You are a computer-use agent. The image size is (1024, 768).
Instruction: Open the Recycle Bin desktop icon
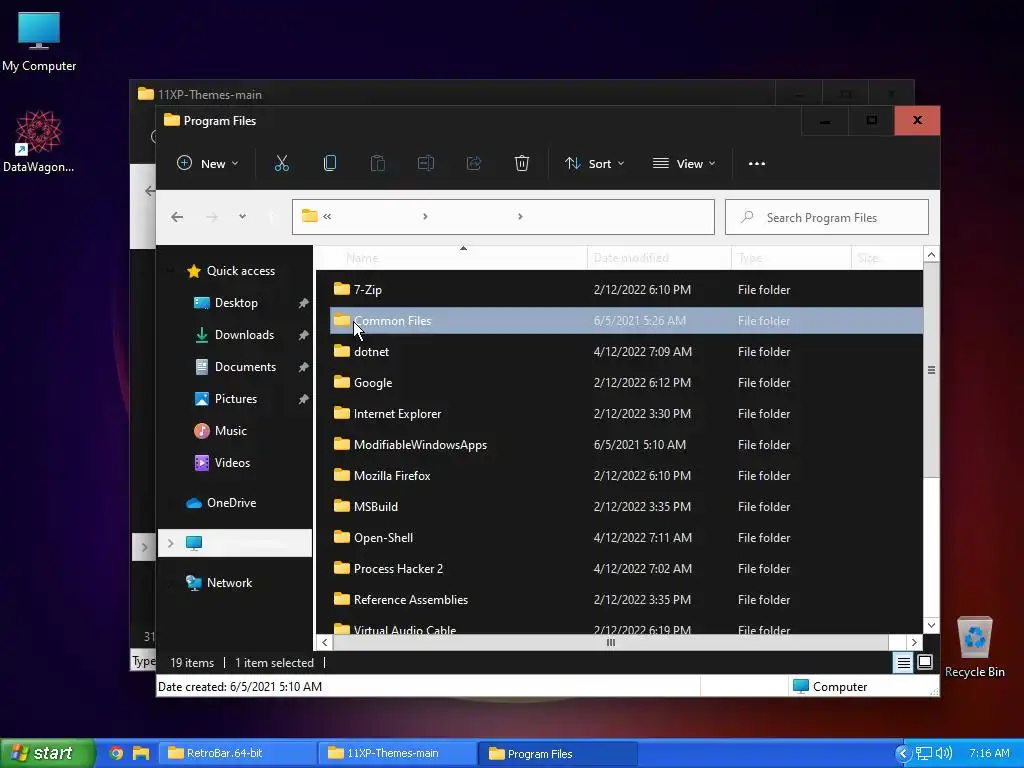974,647
